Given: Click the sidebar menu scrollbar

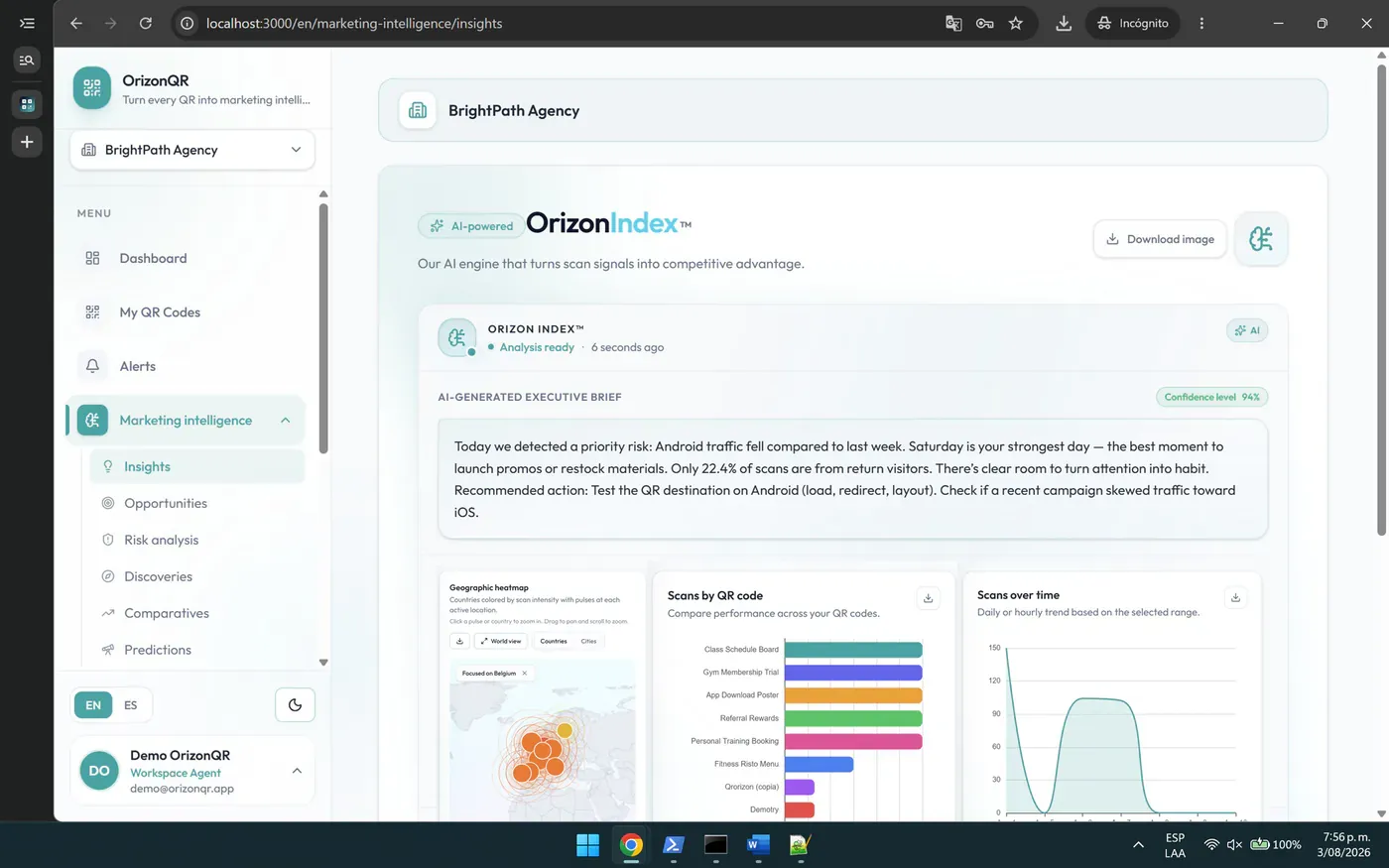Looking at the screenshot, I should [x=323, y=327].
